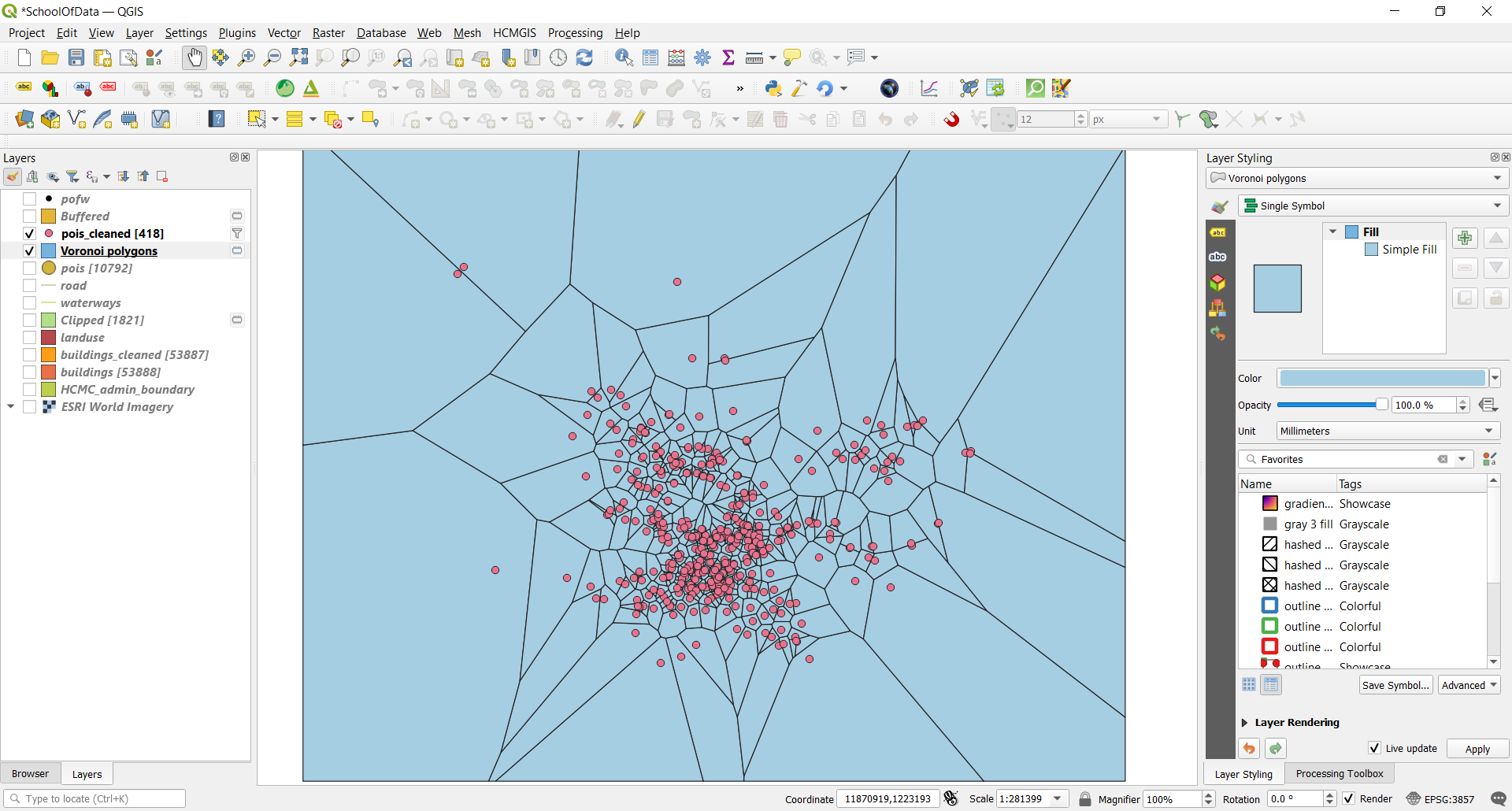Image resolution: width=1512 pixels, height=811 pixels.
Task: Click the EPSG:3857 CRS button
Action: tap(1440, 798)
